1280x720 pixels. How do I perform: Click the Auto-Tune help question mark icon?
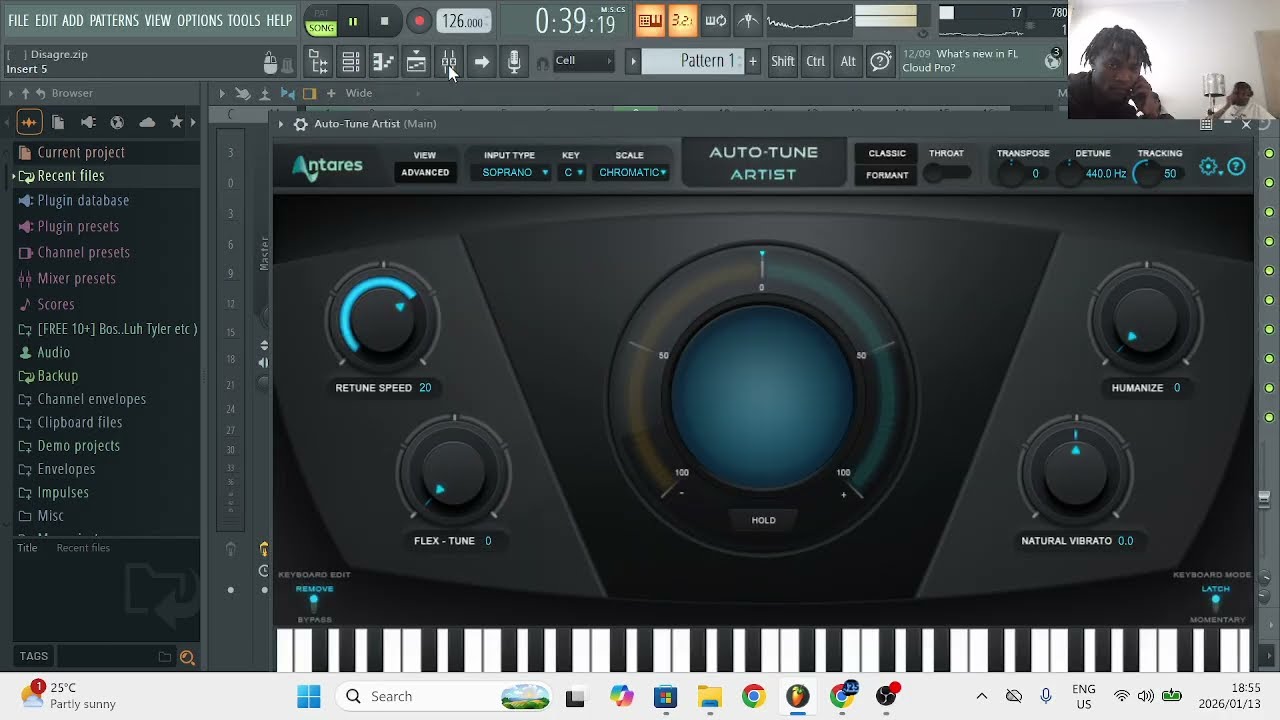1236,167
